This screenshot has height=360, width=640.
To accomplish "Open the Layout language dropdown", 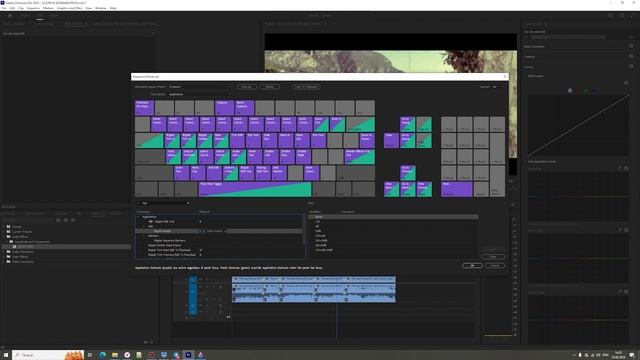I will click(498, 87).
